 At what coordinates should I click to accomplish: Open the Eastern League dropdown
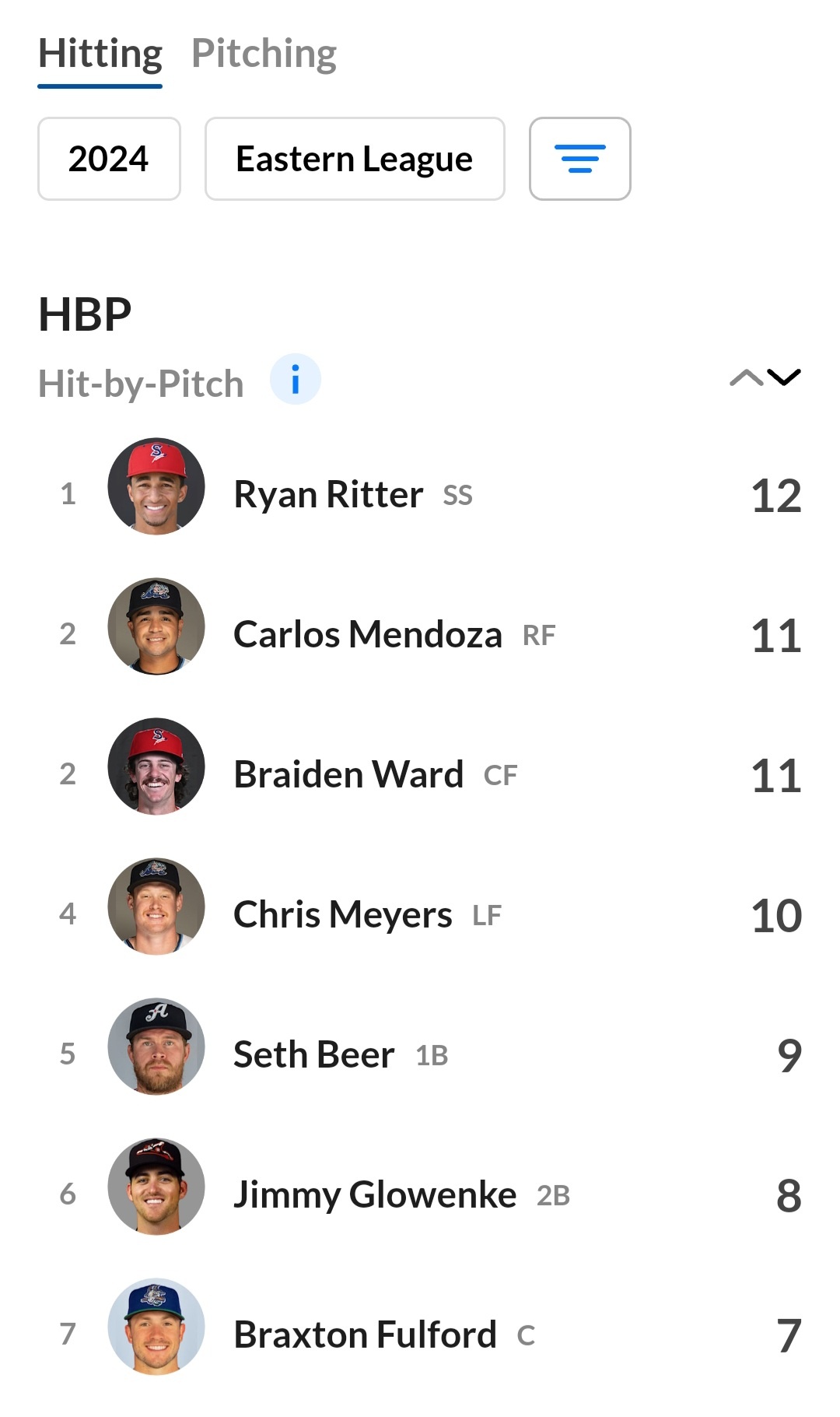tap(355, 159)
